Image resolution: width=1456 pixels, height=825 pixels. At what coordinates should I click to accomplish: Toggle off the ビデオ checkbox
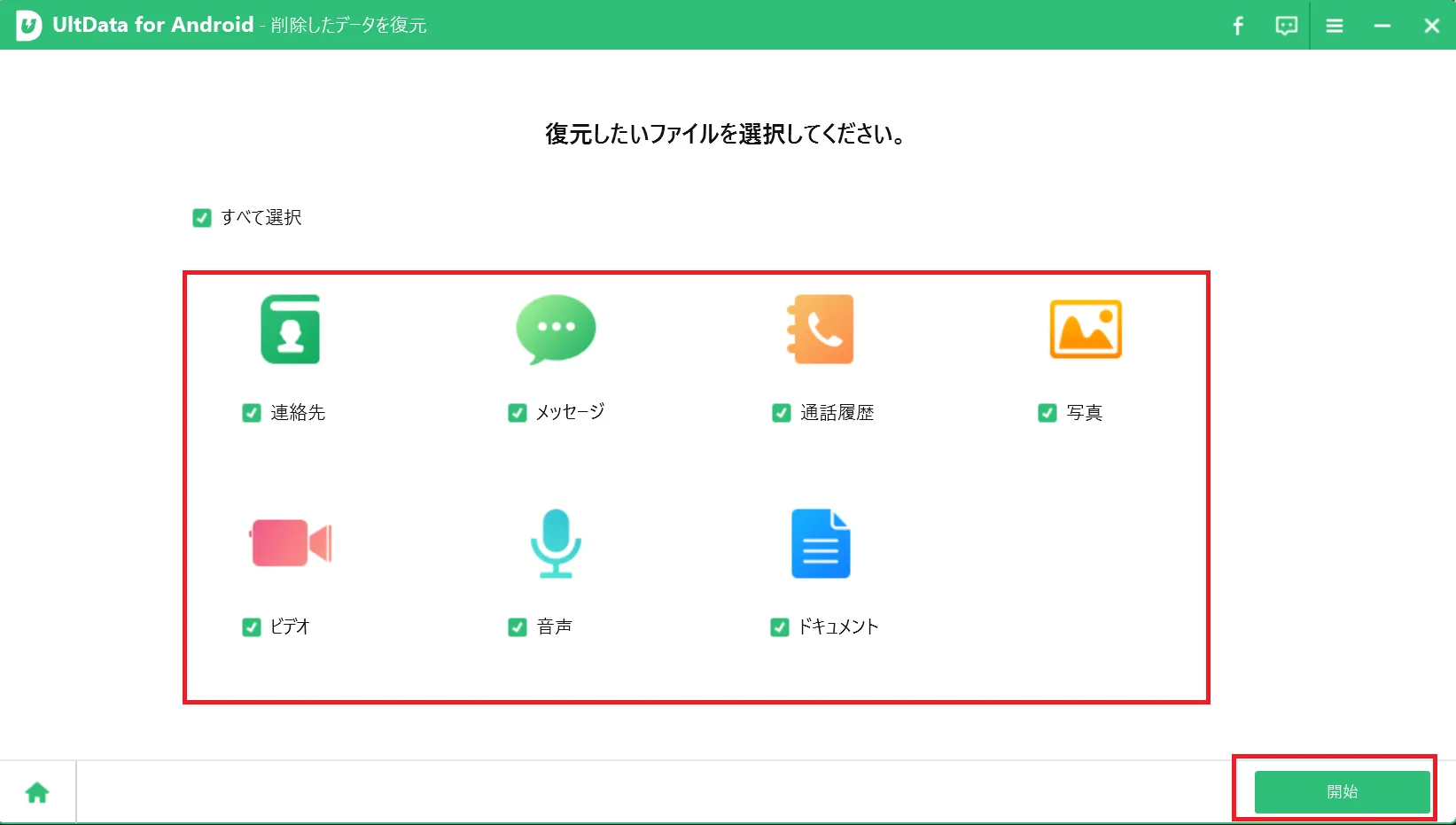(251, 627)
